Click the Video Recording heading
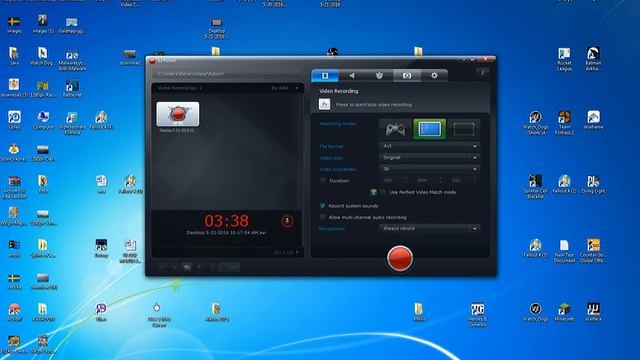The image size is (640, 360). pos(339,91)
